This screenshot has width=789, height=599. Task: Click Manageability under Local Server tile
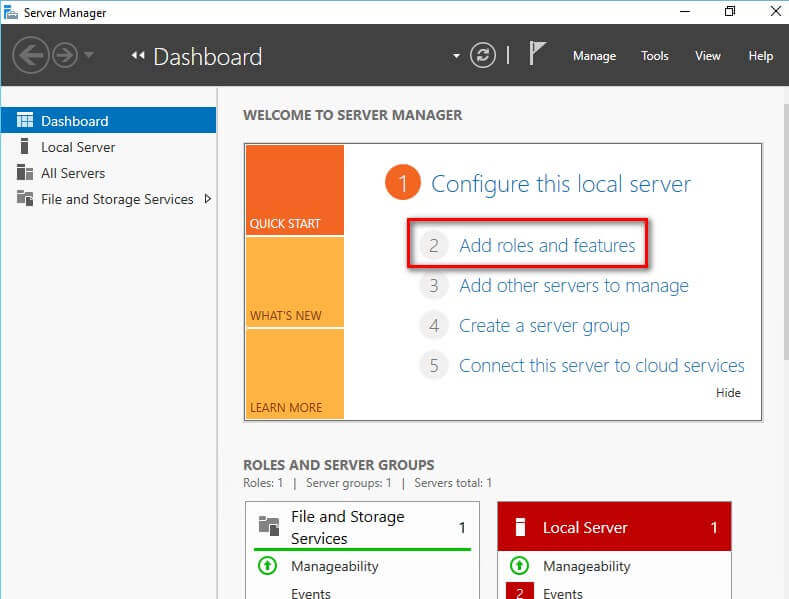click(586, 566)
